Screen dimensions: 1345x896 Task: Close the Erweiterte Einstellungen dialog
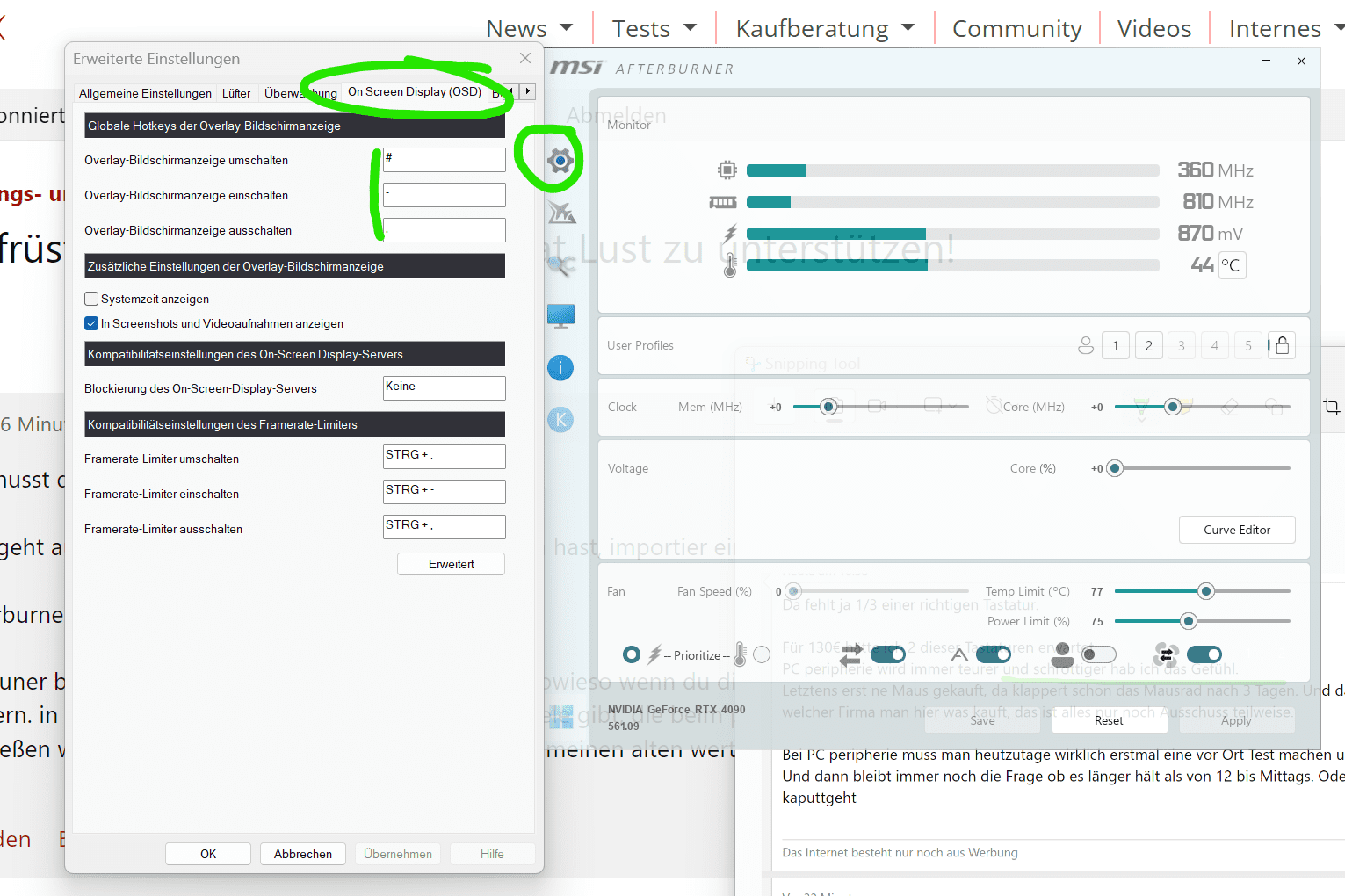pos(525,58)
